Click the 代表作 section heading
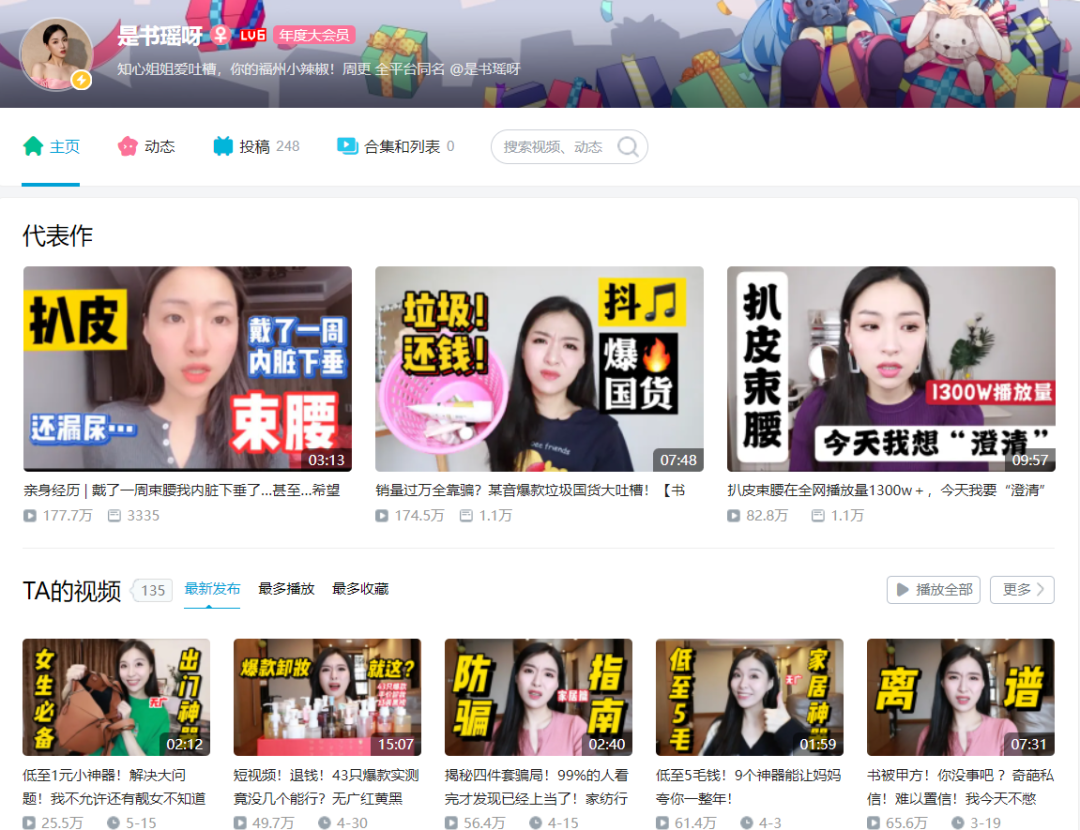 point(58,236)
